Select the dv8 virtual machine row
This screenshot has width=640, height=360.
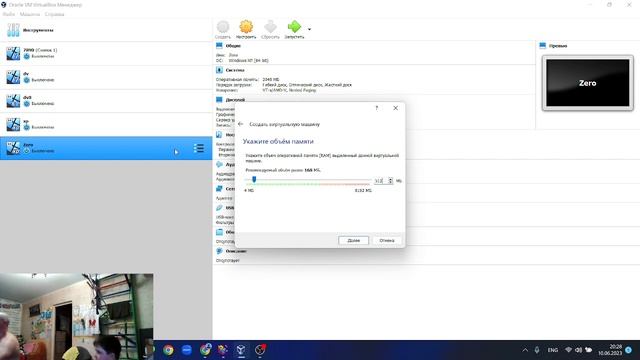click(x=106, y=100)
